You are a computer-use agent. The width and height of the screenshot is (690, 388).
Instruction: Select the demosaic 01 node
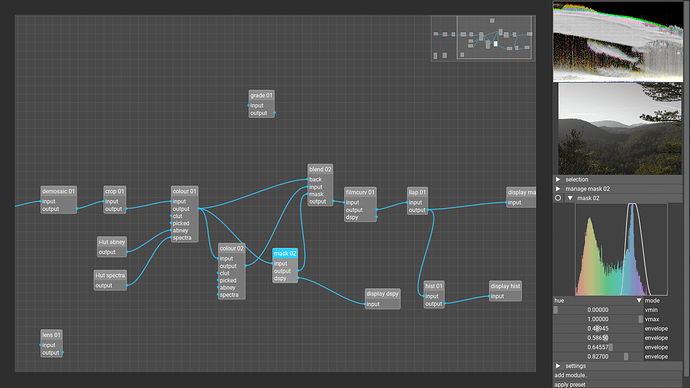click(x=59, y=191)
